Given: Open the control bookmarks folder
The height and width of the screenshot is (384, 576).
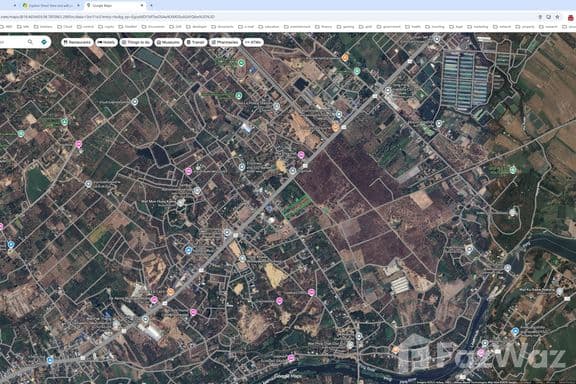Looking at the screenshot, I should click(86, 27).
